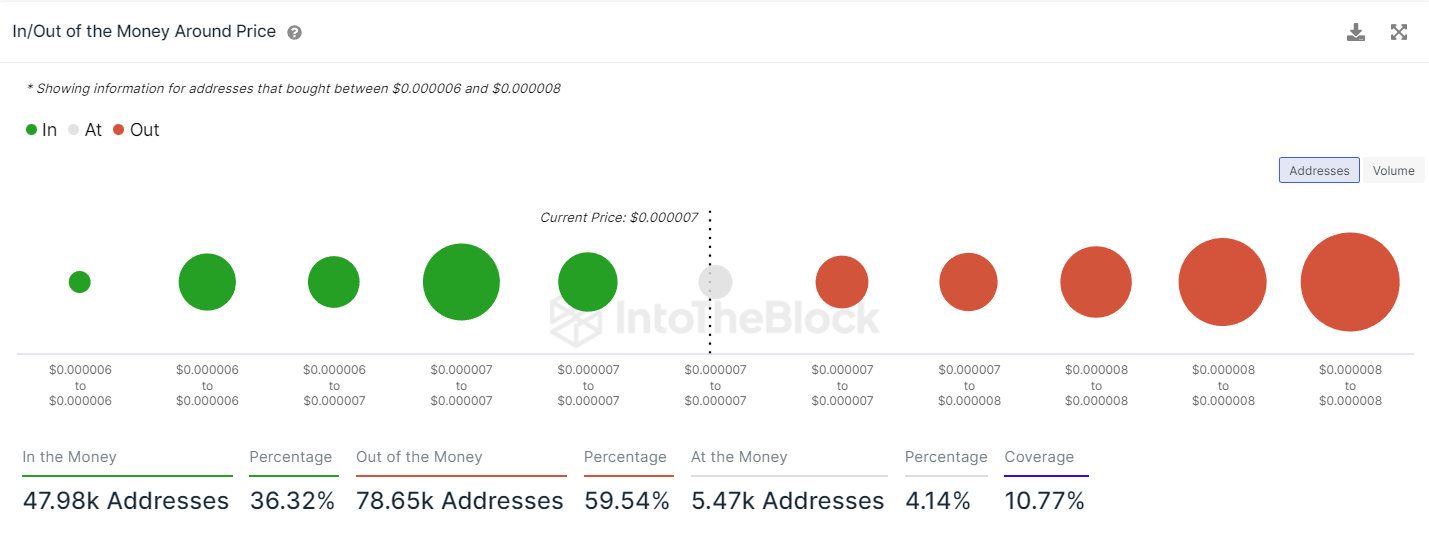The image size is (1429, 551).
Task: Expand chart to fullscreen
Action: click(1399, 32)
